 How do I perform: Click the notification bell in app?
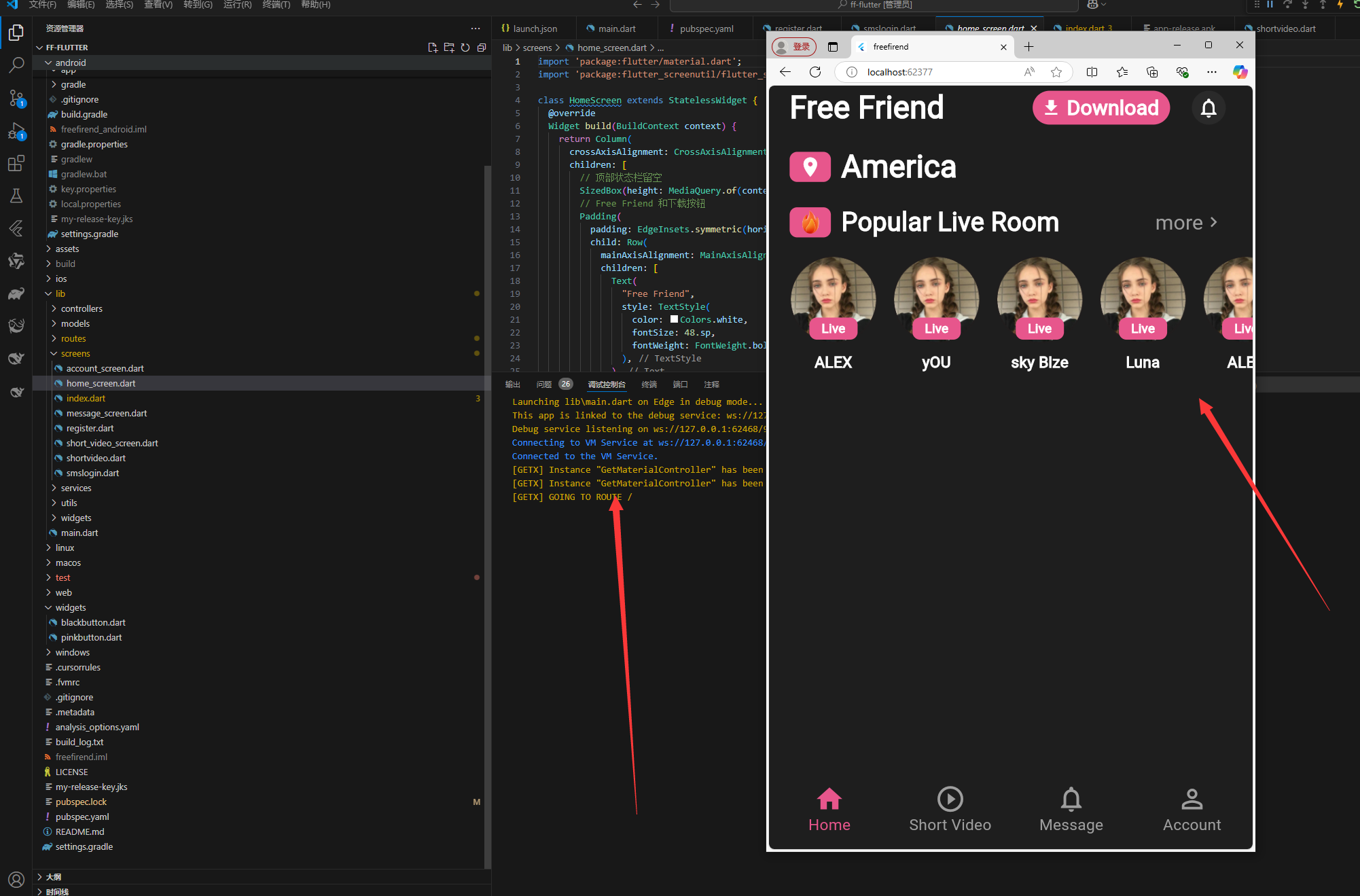[1208, 108]
